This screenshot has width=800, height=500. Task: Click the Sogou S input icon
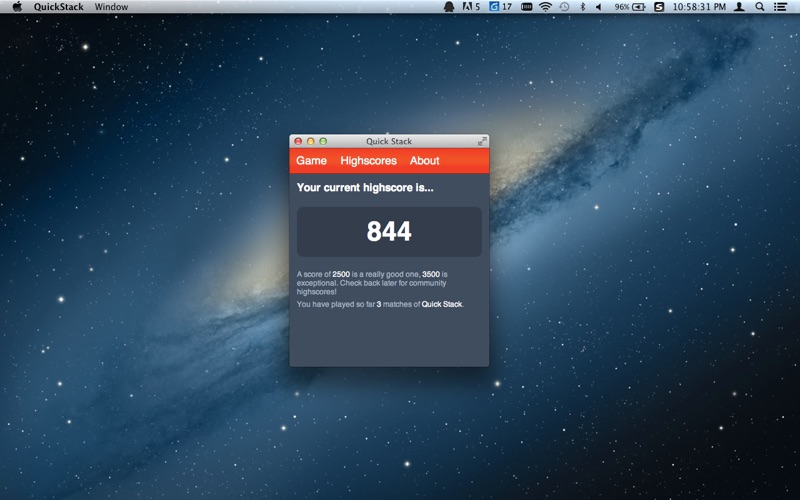[x=659, y=7]
